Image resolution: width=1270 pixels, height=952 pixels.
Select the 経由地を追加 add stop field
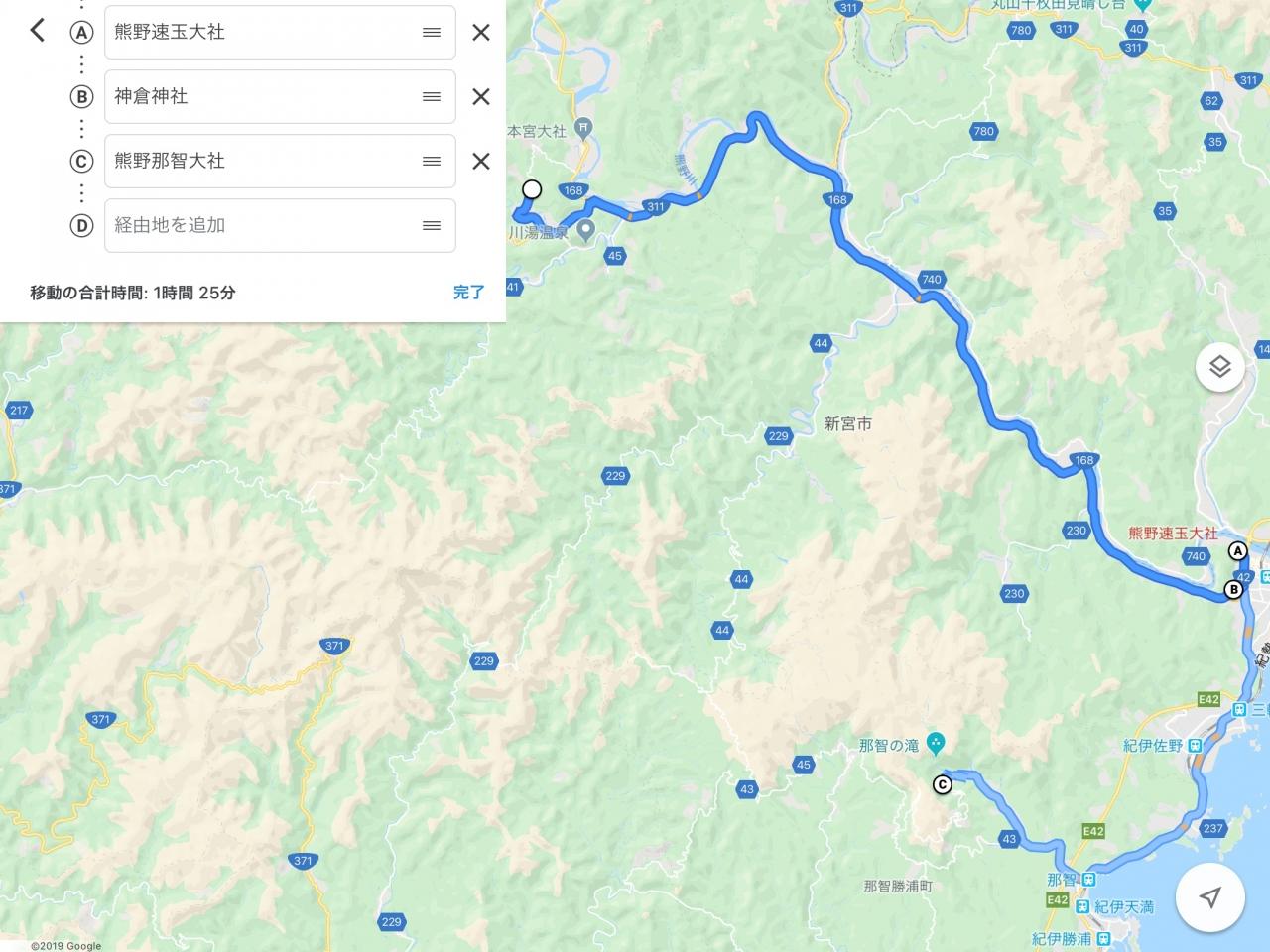pyautogui.click(x=280, y=225)
